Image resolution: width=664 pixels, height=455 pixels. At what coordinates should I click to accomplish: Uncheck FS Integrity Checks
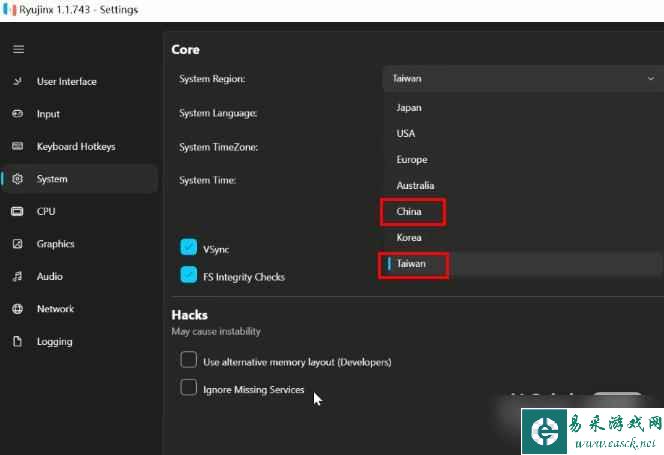188,275
